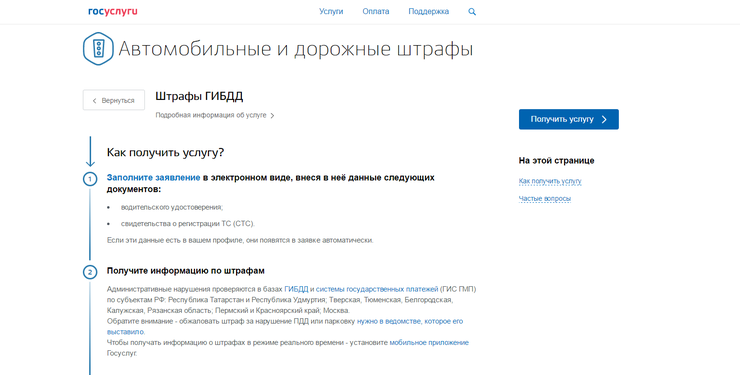
Task: Open нужно в ведомстве, которое его выставило link
Action: [x=410, y=321]
